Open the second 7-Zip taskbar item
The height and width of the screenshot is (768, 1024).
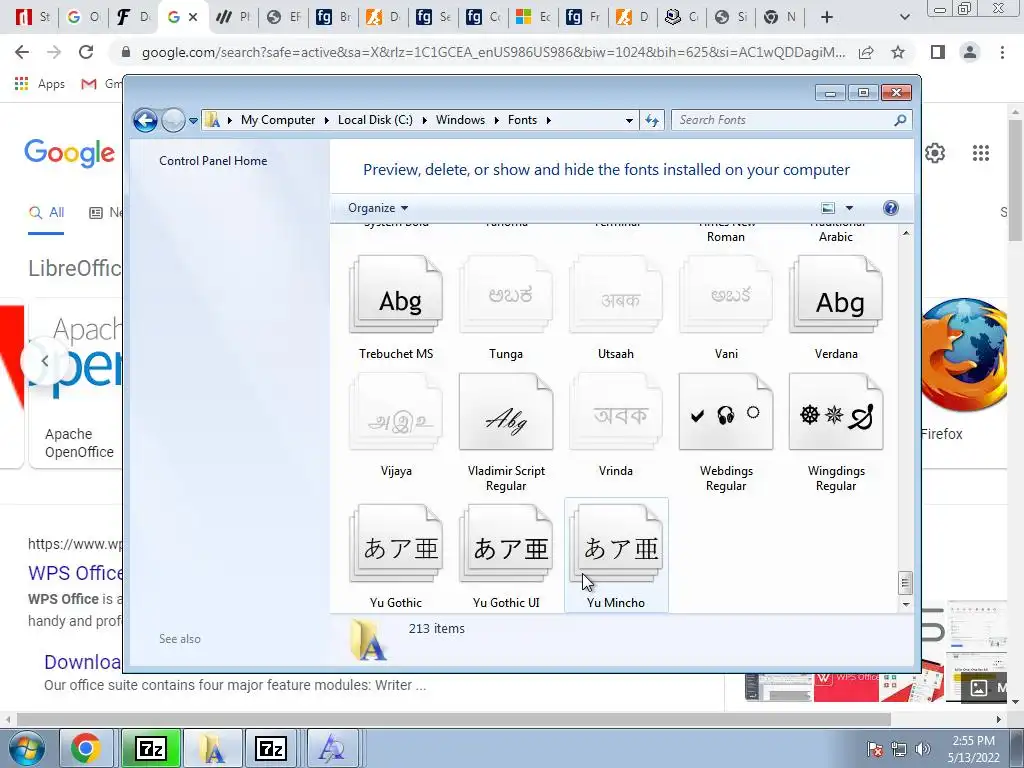(x=270, y=748)
